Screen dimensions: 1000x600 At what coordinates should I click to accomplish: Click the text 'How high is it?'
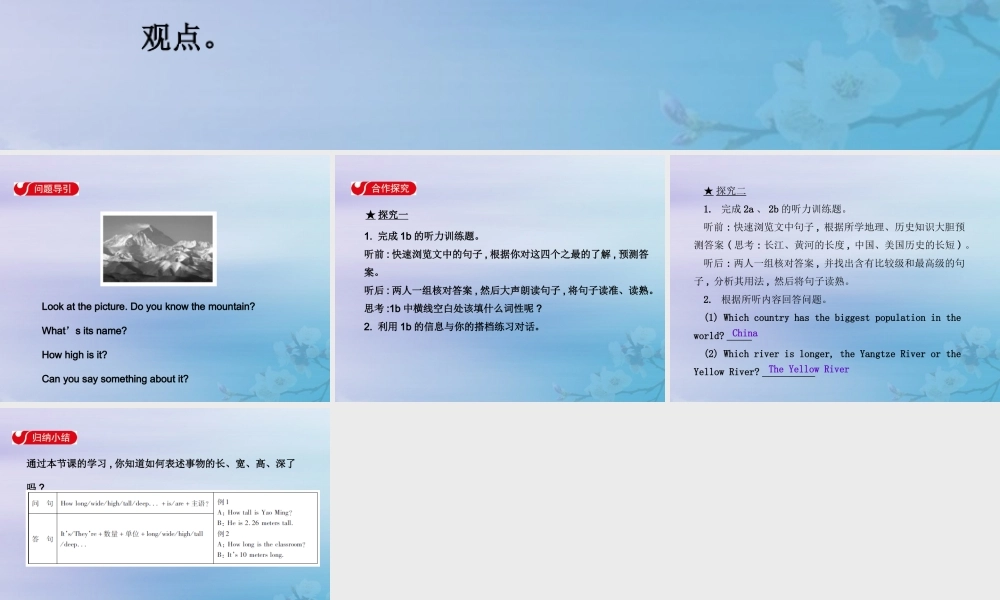click(75, 355)
